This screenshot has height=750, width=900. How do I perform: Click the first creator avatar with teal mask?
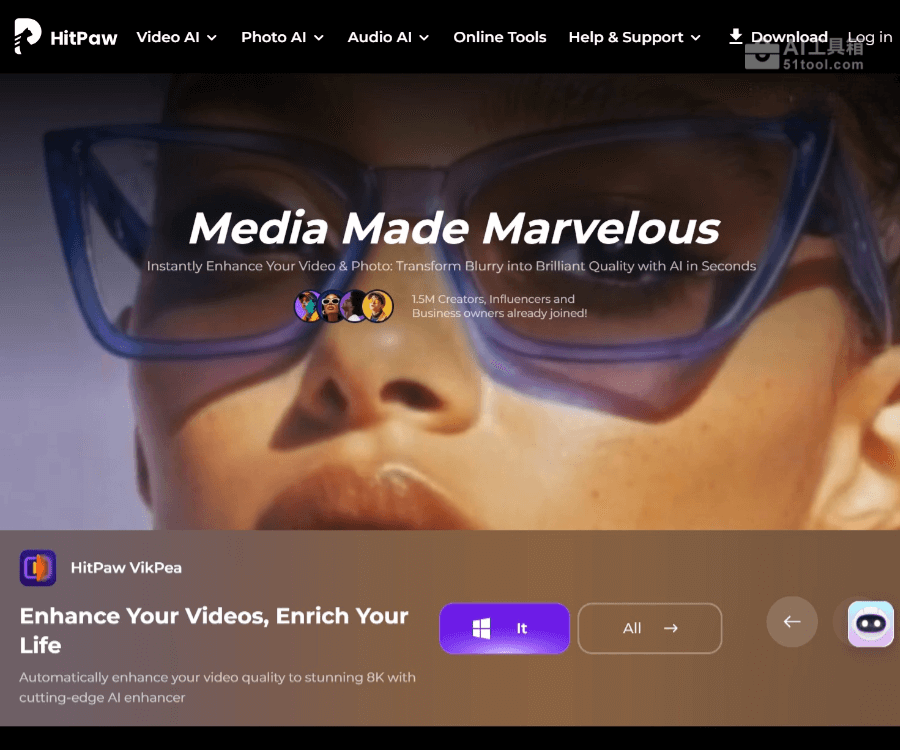pos(308,306)
